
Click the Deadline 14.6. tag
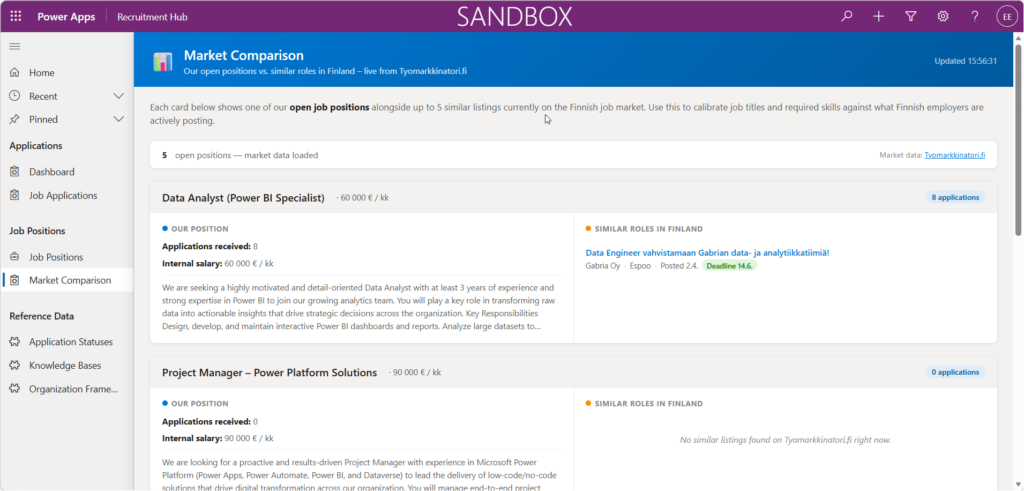coord(729,266)
